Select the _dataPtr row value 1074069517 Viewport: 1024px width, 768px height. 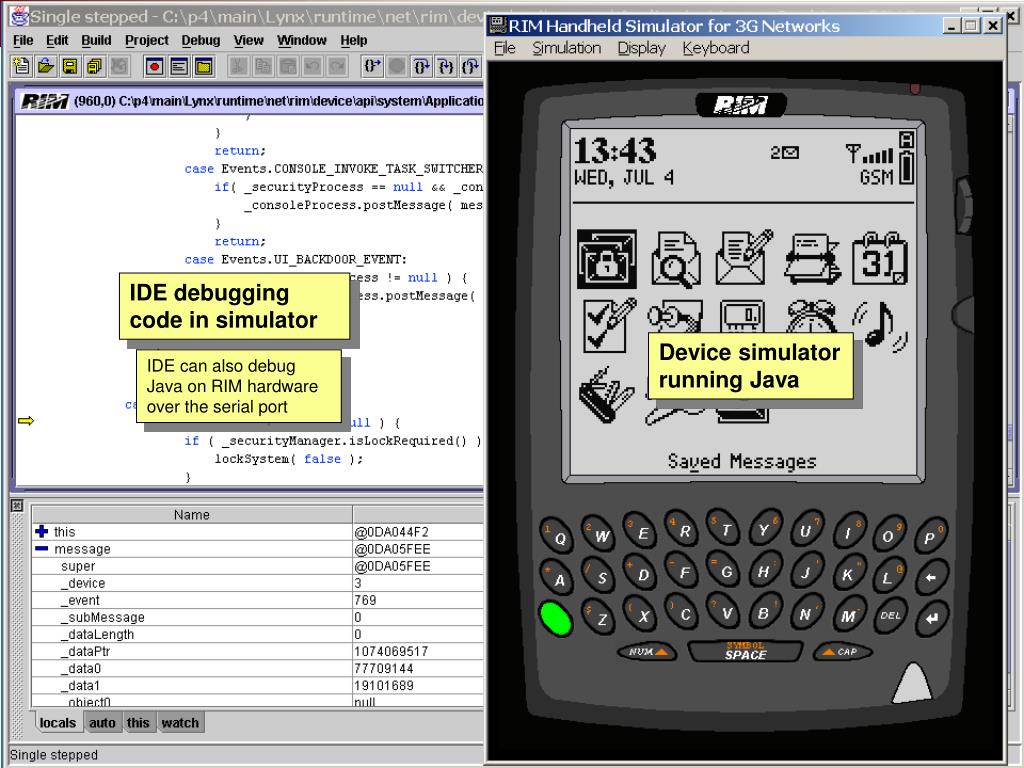[391, 651]
